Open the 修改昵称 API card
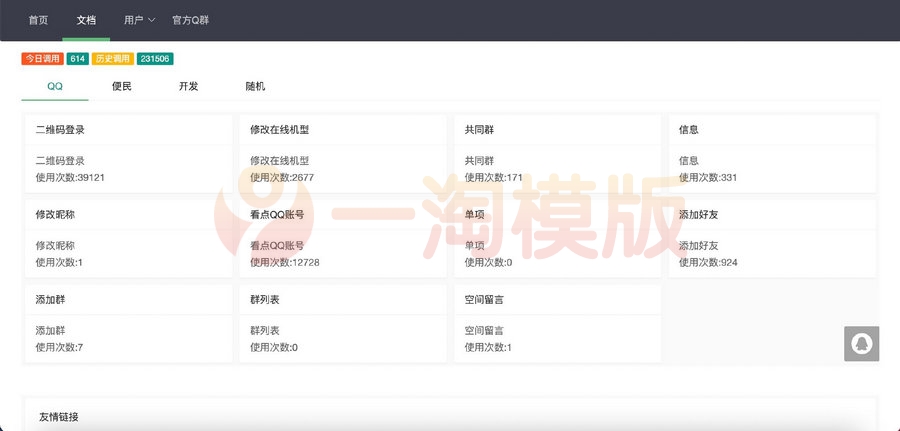Viewport: 900px width, 431px height. click(128, 238)
